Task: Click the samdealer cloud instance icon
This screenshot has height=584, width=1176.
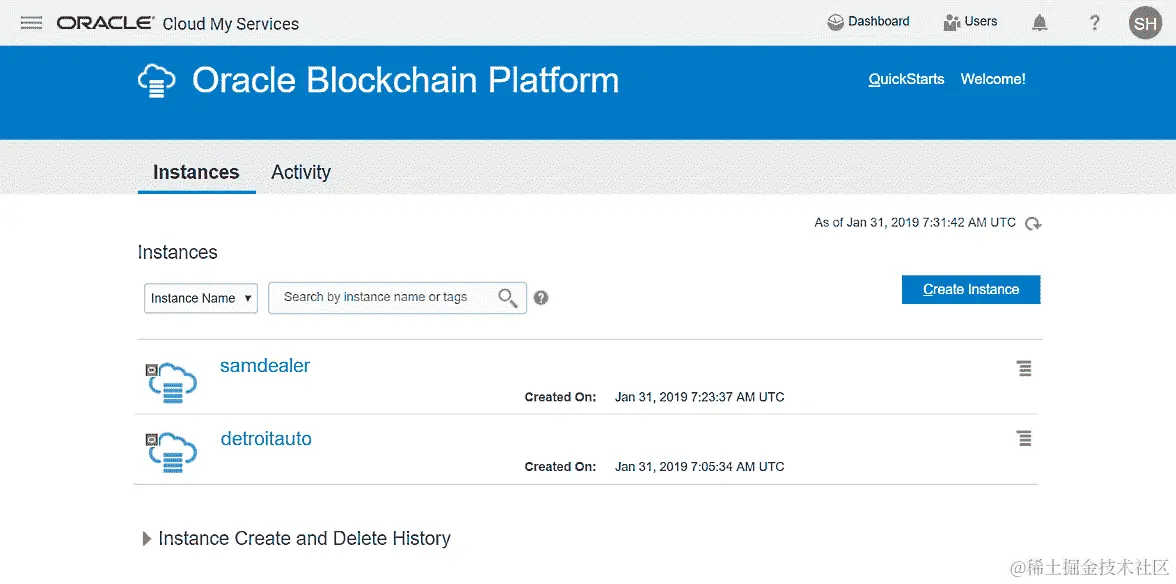Action: (171, 381)
